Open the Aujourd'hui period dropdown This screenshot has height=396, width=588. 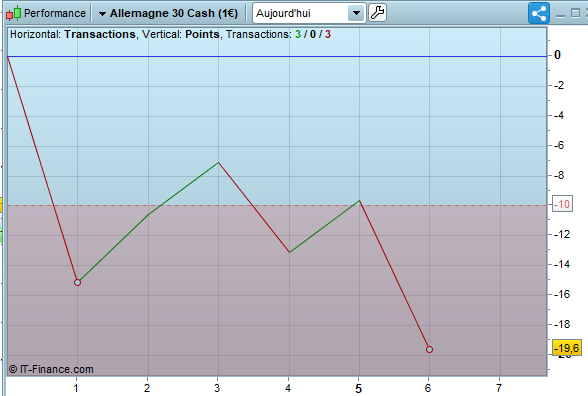click(309, 13)
